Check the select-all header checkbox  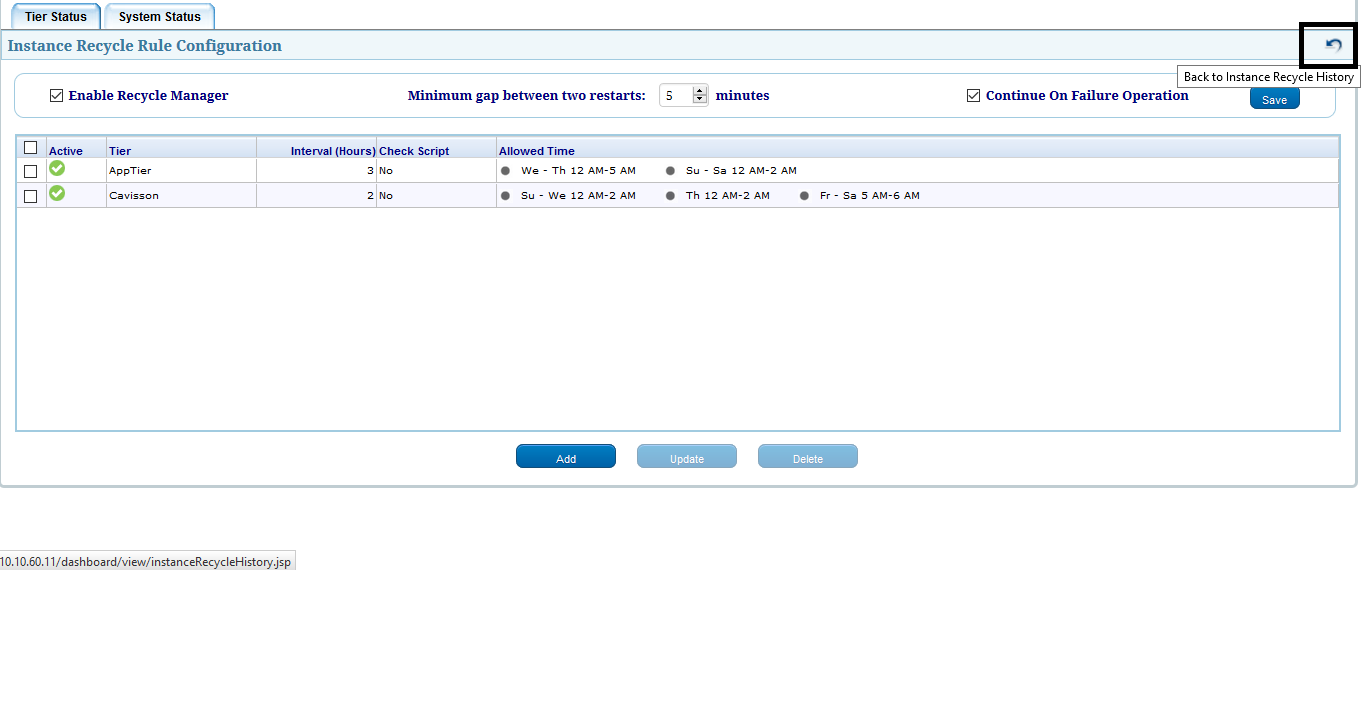(30, 147)
